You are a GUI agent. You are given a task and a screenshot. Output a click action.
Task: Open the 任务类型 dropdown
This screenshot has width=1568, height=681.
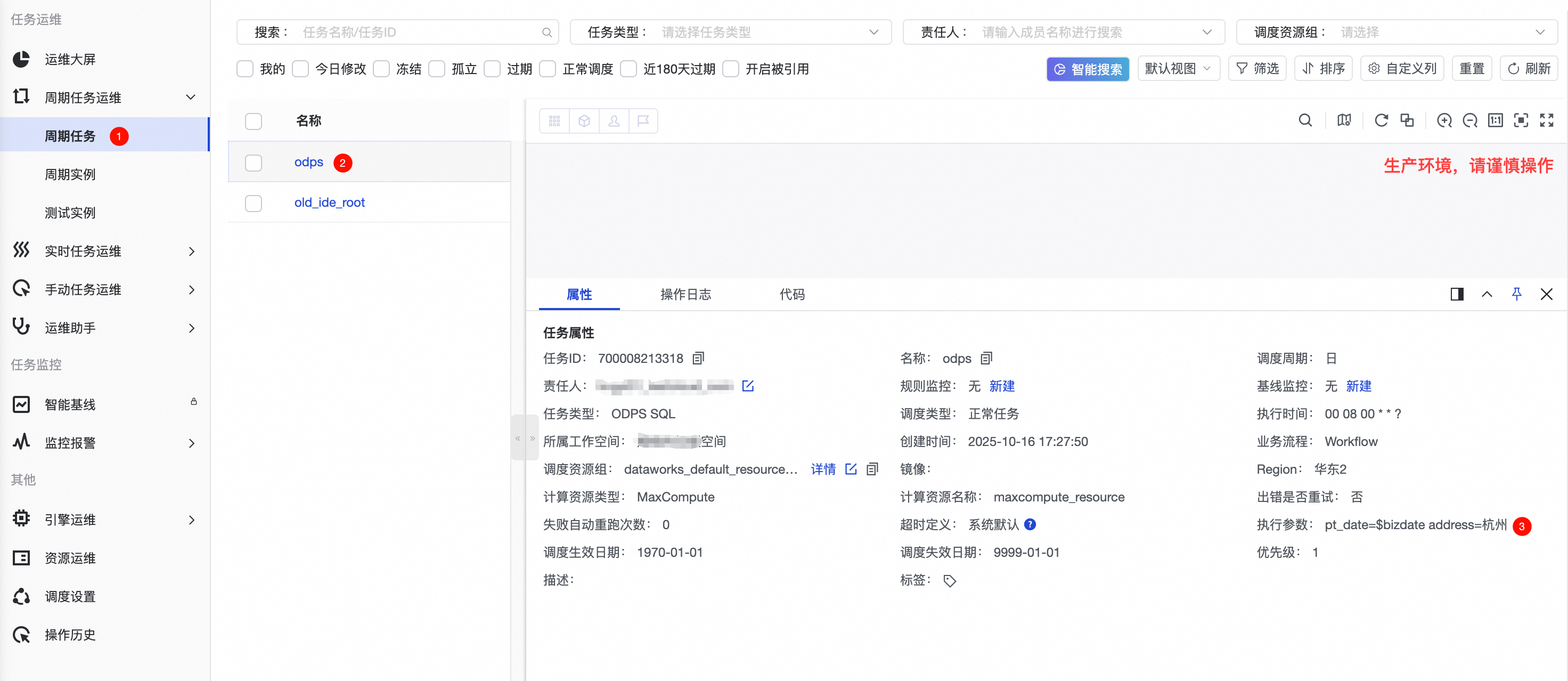tap(730, 33)
